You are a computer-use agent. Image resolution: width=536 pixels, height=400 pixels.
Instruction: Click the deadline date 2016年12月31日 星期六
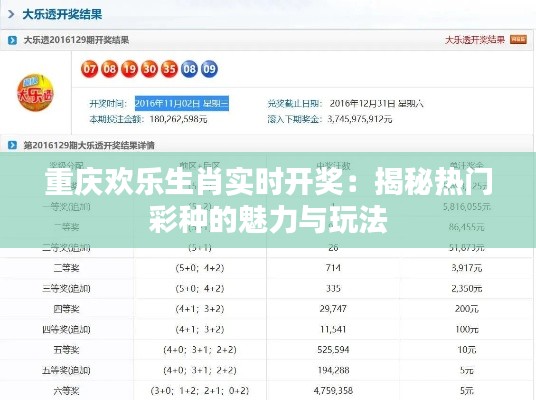(376, 103)
